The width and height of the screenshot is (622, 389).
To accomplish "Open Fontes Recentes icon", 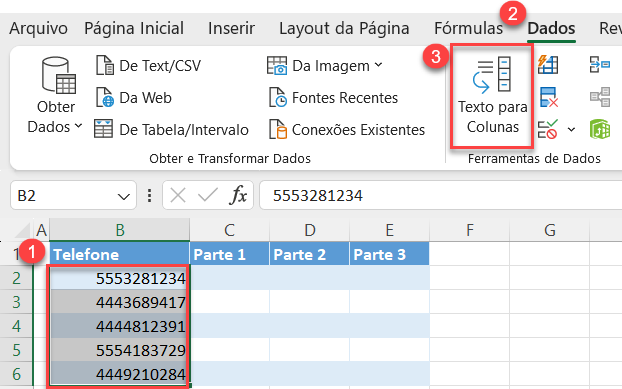I will (278, 98).
